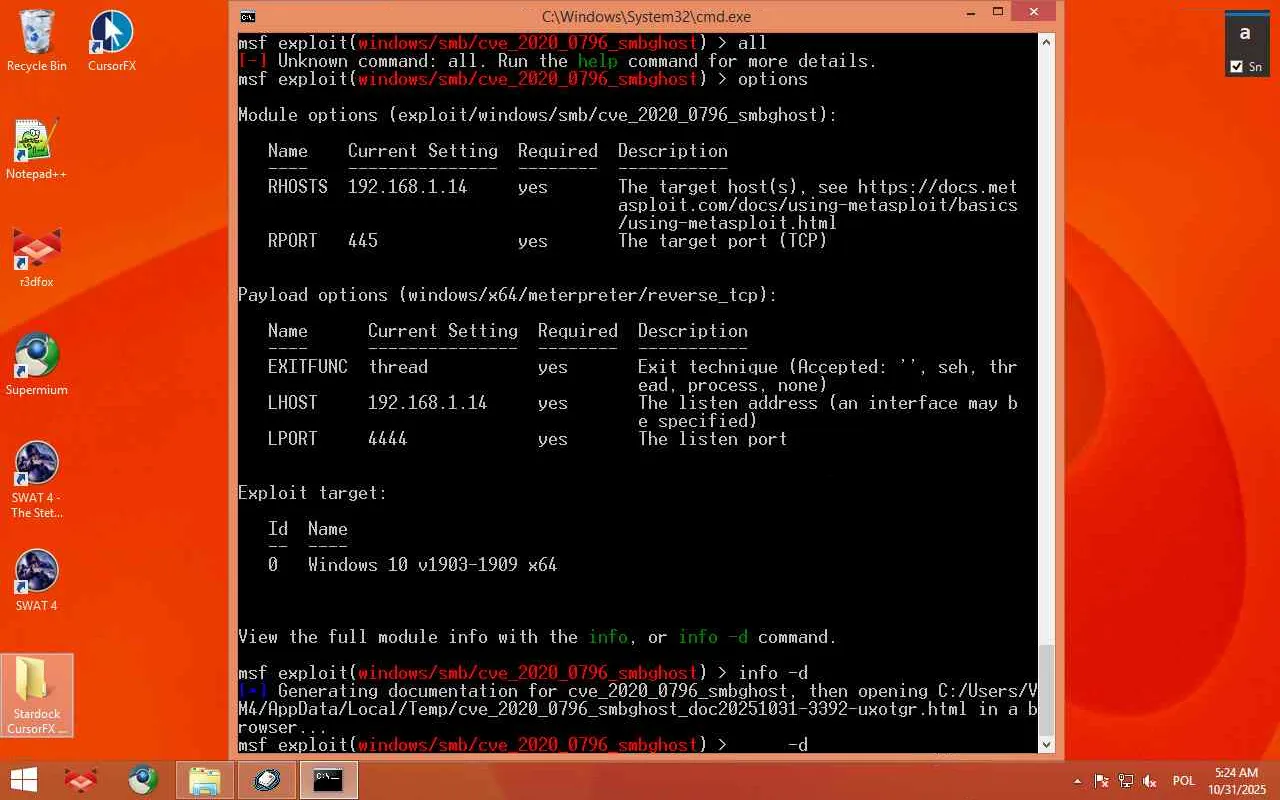Click the 'Module options' header line
Screen dimensions: 1280x800
538,115
